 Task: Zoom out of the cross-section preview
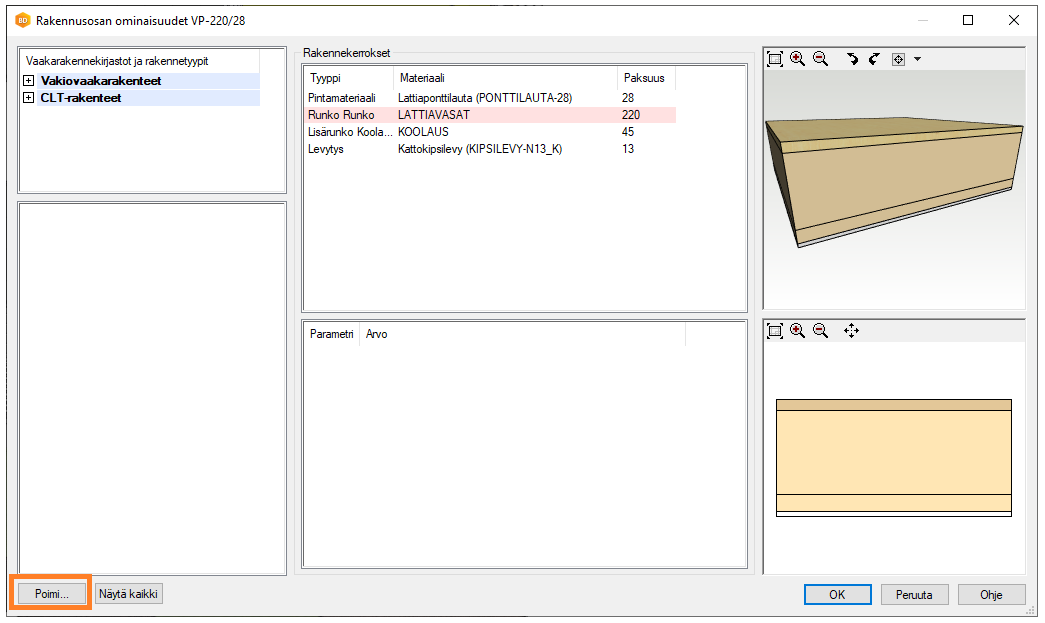[x=820, y=330]
